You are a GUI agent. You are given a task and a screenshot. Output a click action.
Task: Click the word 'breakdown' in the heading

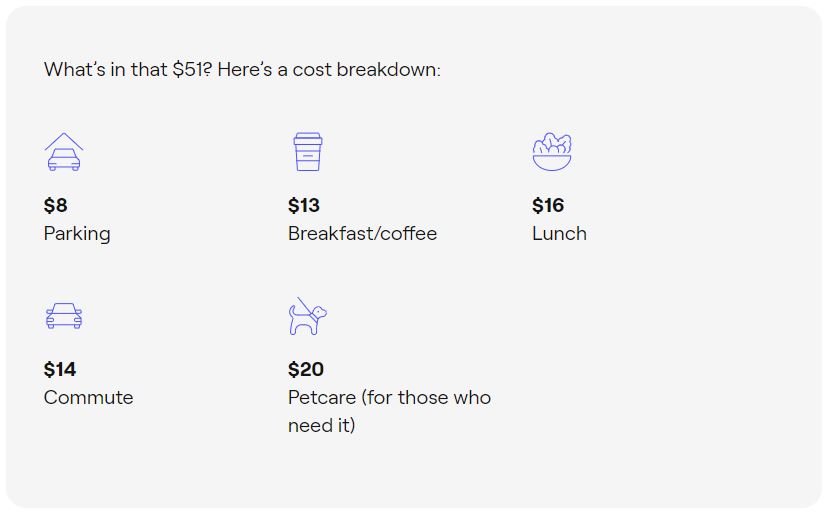(x=387, y=70)
